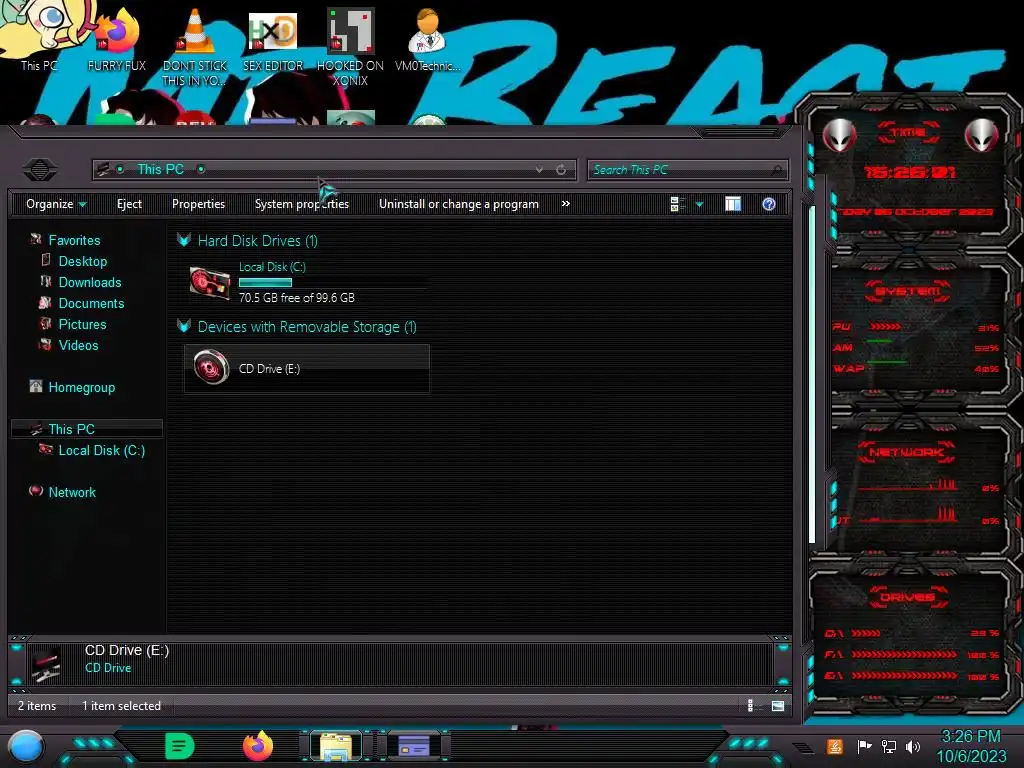Click '1 item selected' status text
The width and height of the screenshot is (1024, 768).
pos(121,705)
